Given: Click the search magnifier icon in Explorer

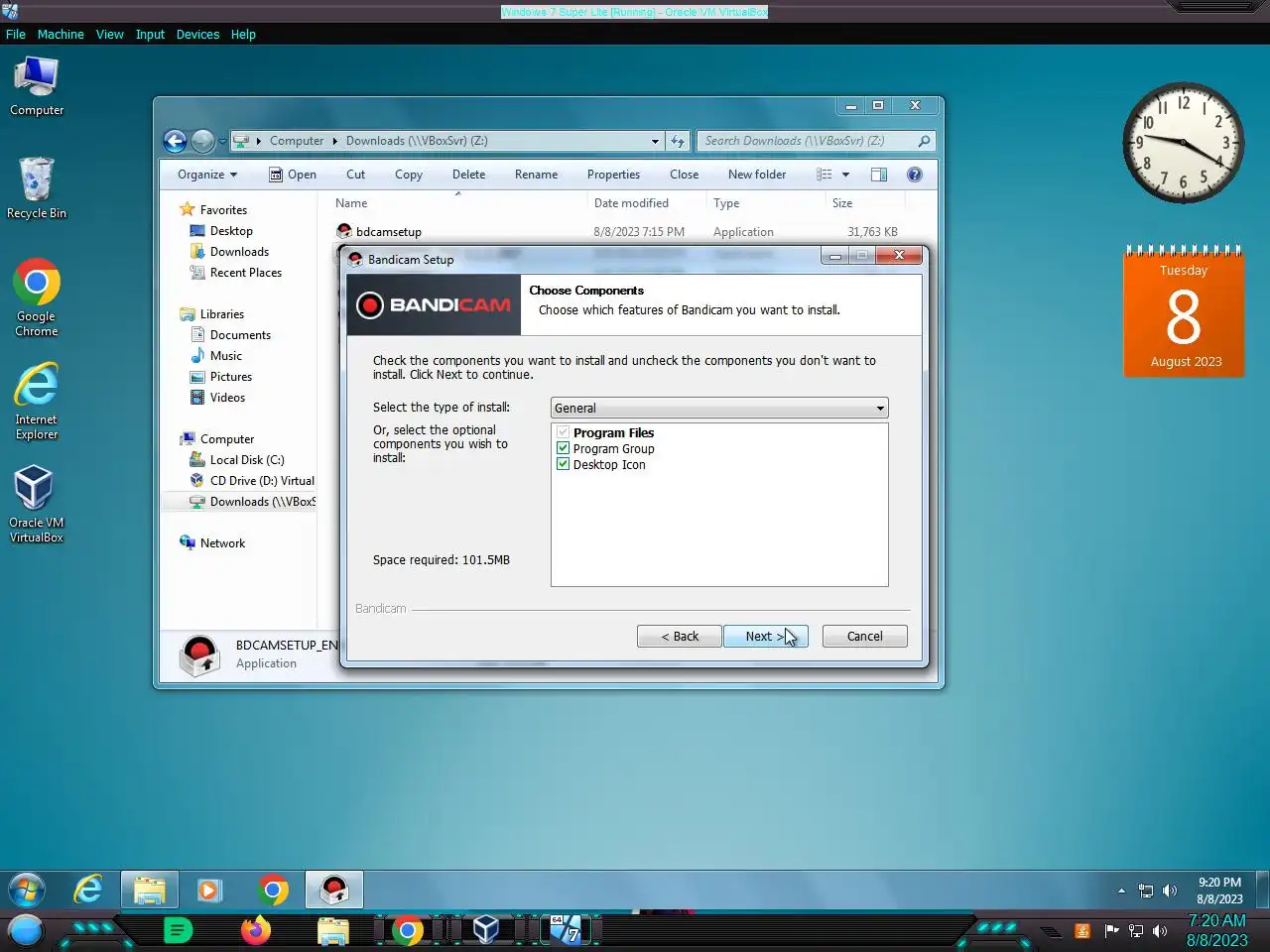Looking at the screenshot, I should coord(924,141).
